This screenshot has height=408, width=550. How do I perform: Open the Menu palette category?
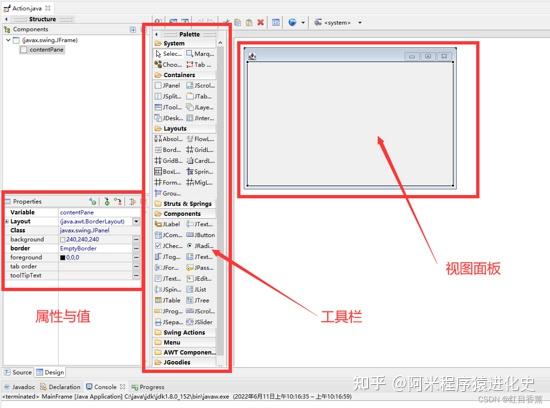(x=185, y=342)
